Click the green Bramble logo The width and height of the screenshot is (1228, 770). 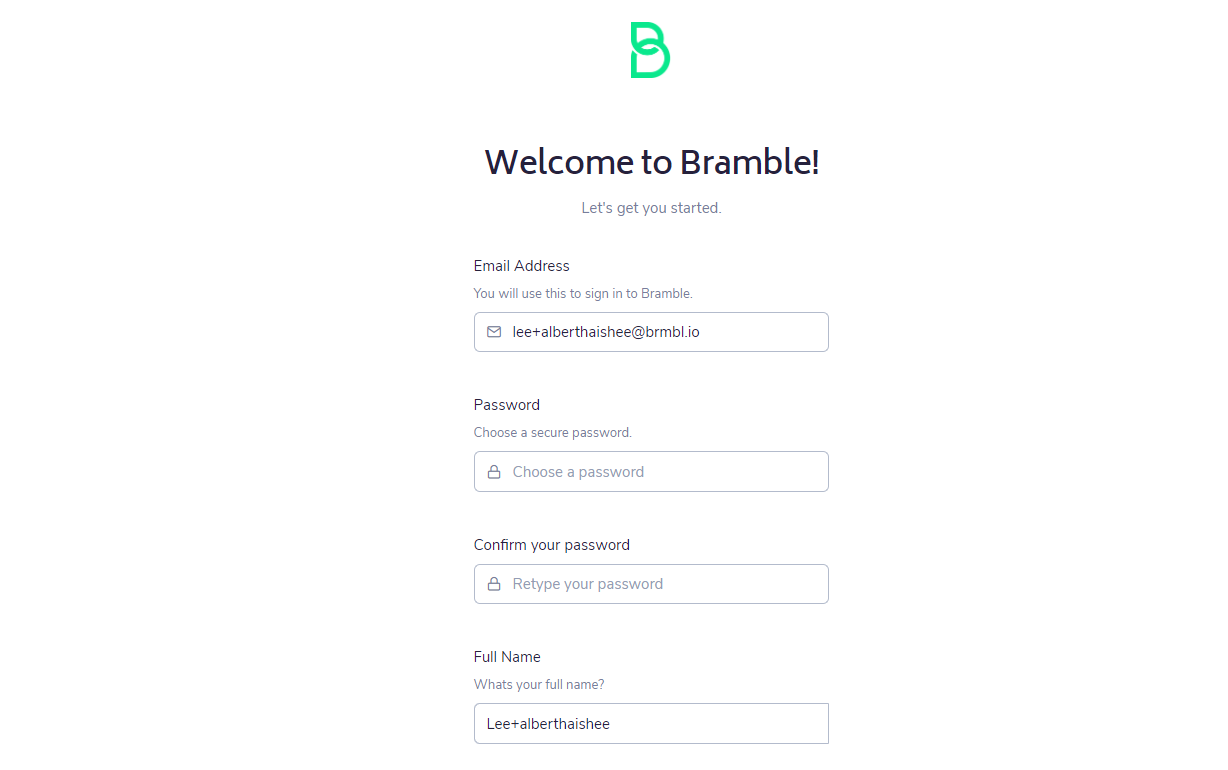pos(650,50)
